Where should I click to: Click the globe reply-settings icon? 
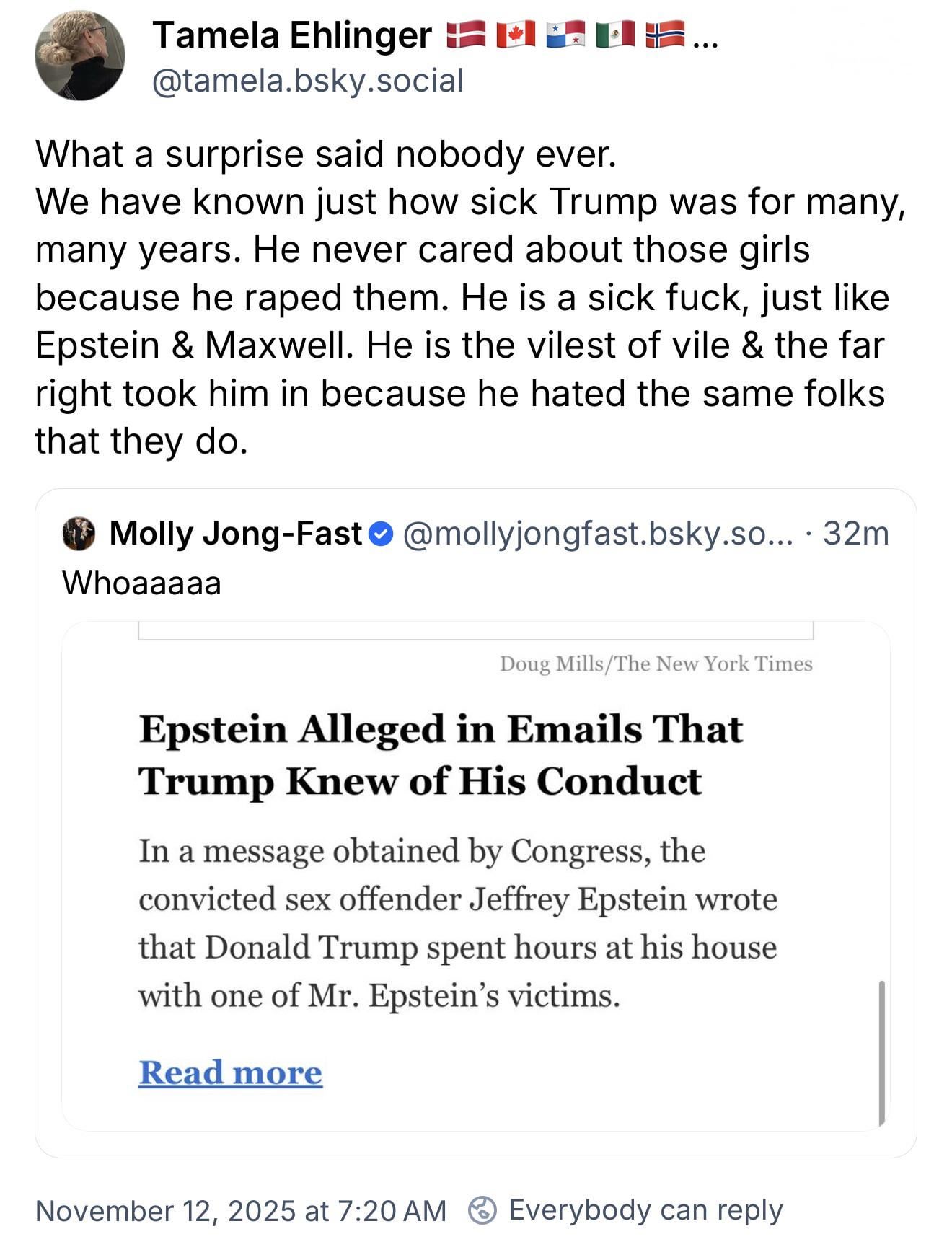tap(482, 1211)
